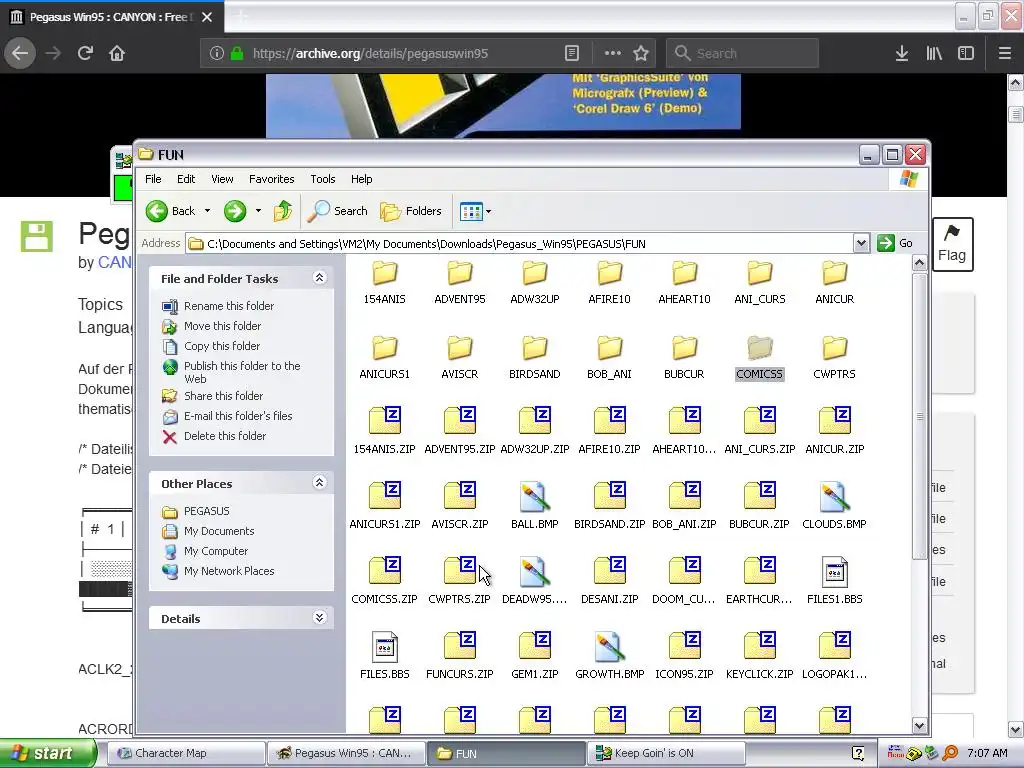Select KEYCLICK.ZIP archive
Viewport: 1024px width, 768px height.
tap(759, 657)
